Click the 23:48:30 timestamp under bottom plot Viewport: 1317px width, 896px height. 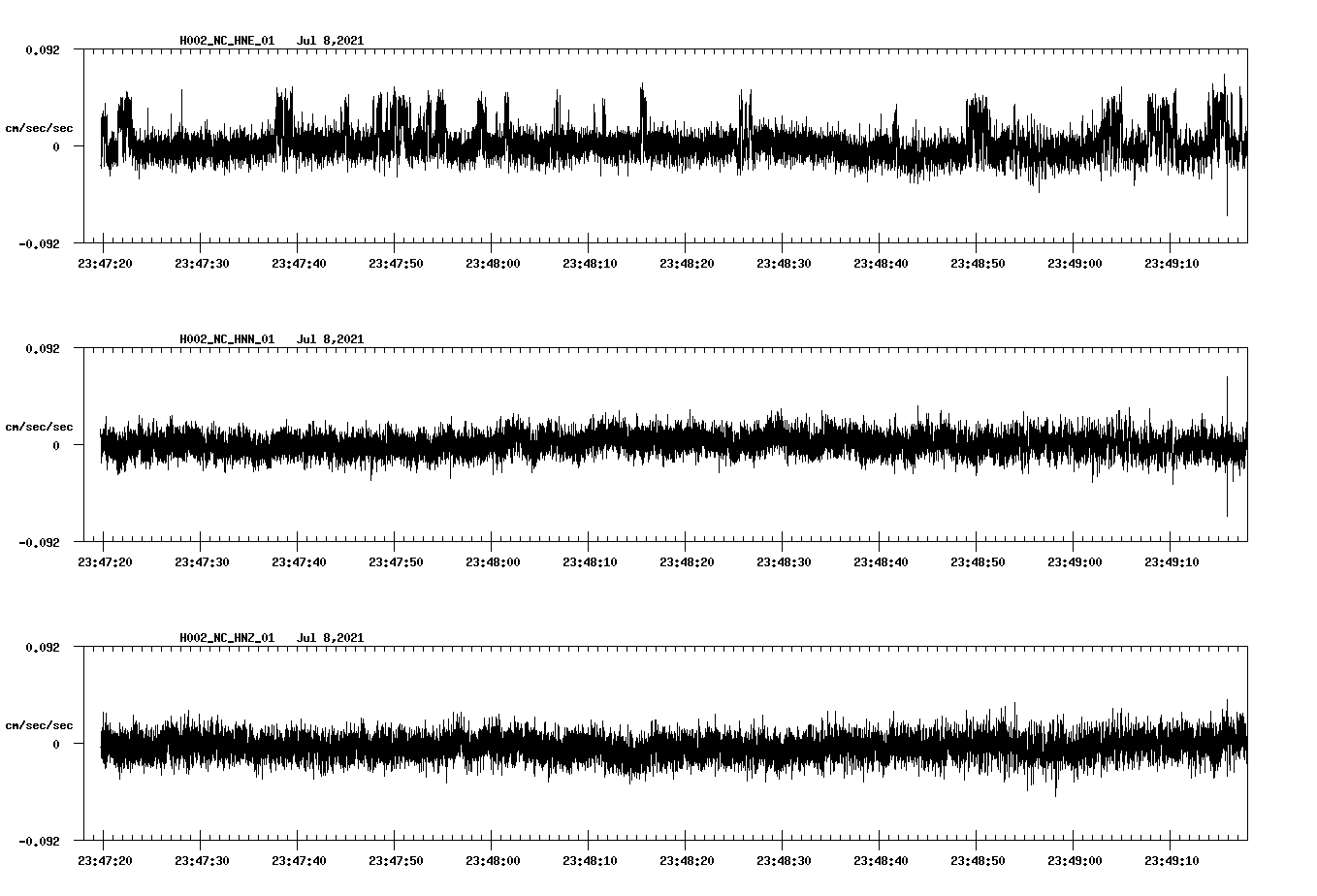point(786,858)
